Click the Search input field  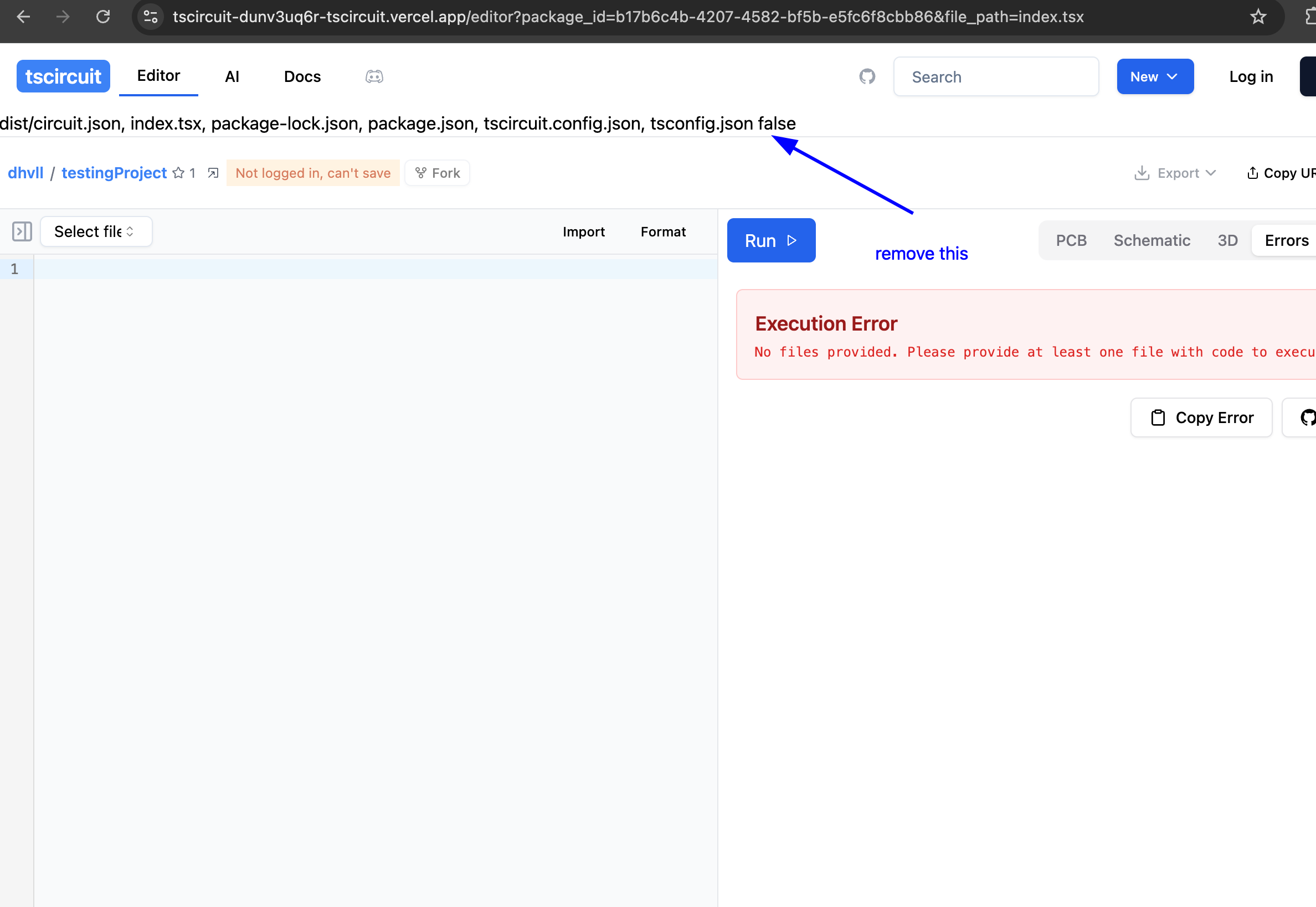pos(995,77)
